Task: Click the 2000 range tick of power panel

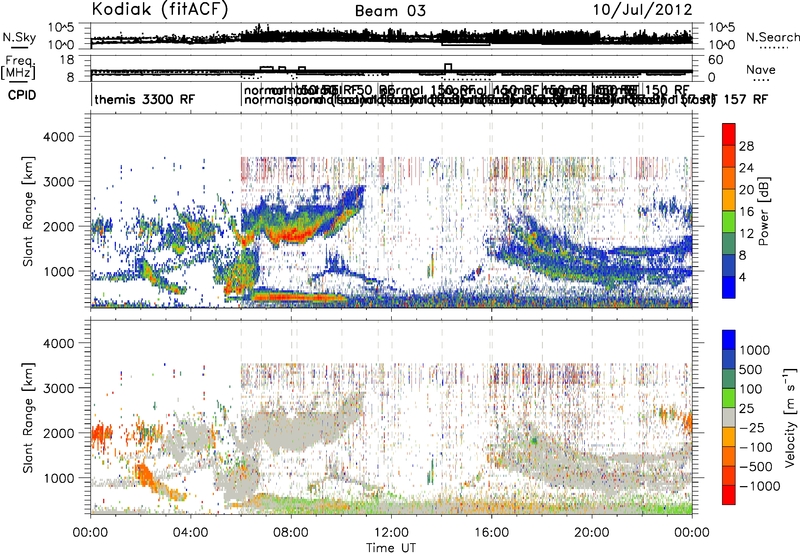Action: coord(59,226)
